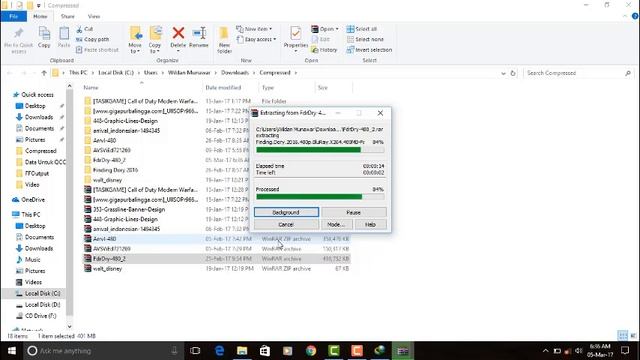Open Help question mark icon
This screenshot has height=360, width=640.
pos(635,16)
